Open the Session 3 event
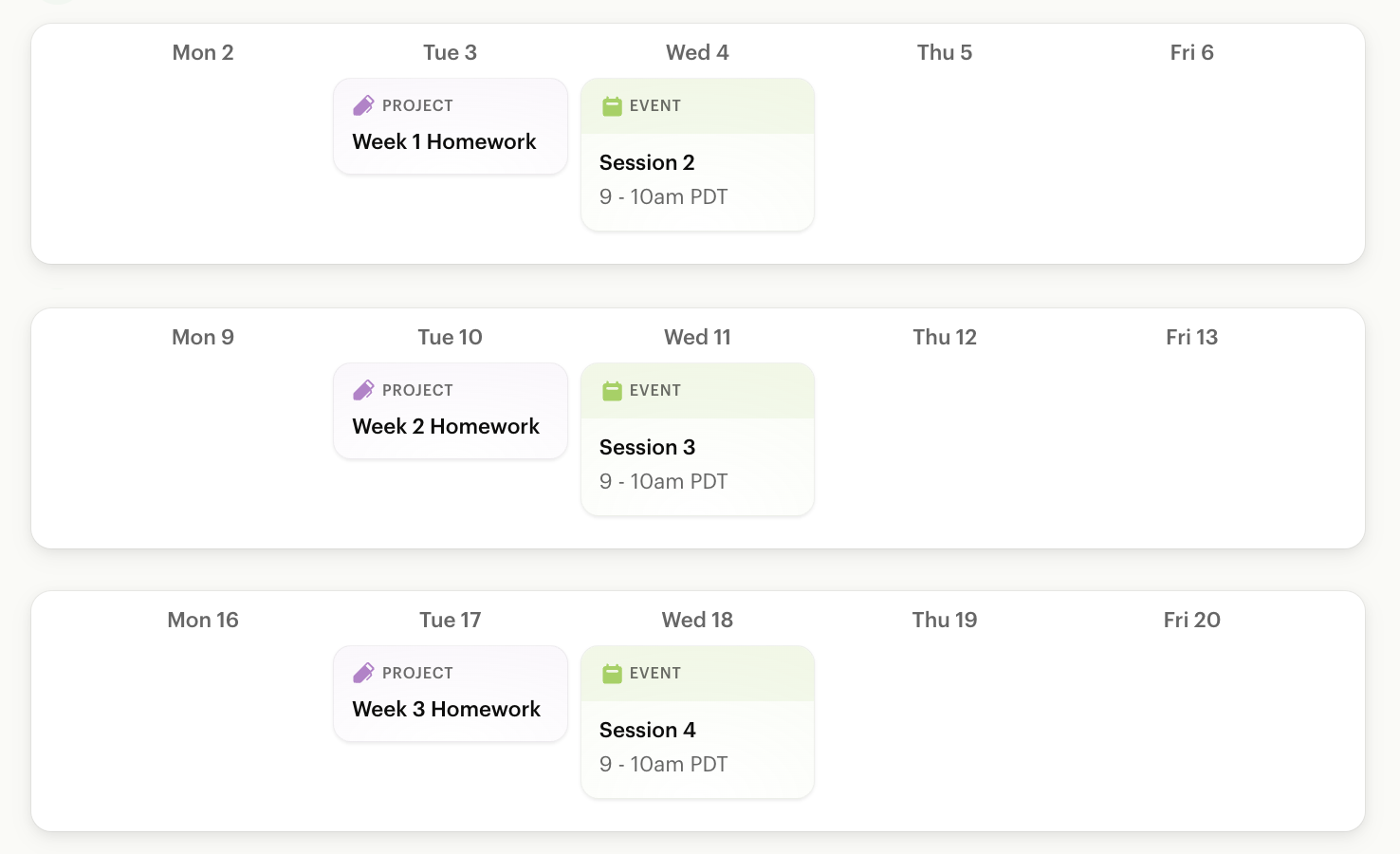The width and height of the screenshot is (1400, 854). (x=647, y=448)
